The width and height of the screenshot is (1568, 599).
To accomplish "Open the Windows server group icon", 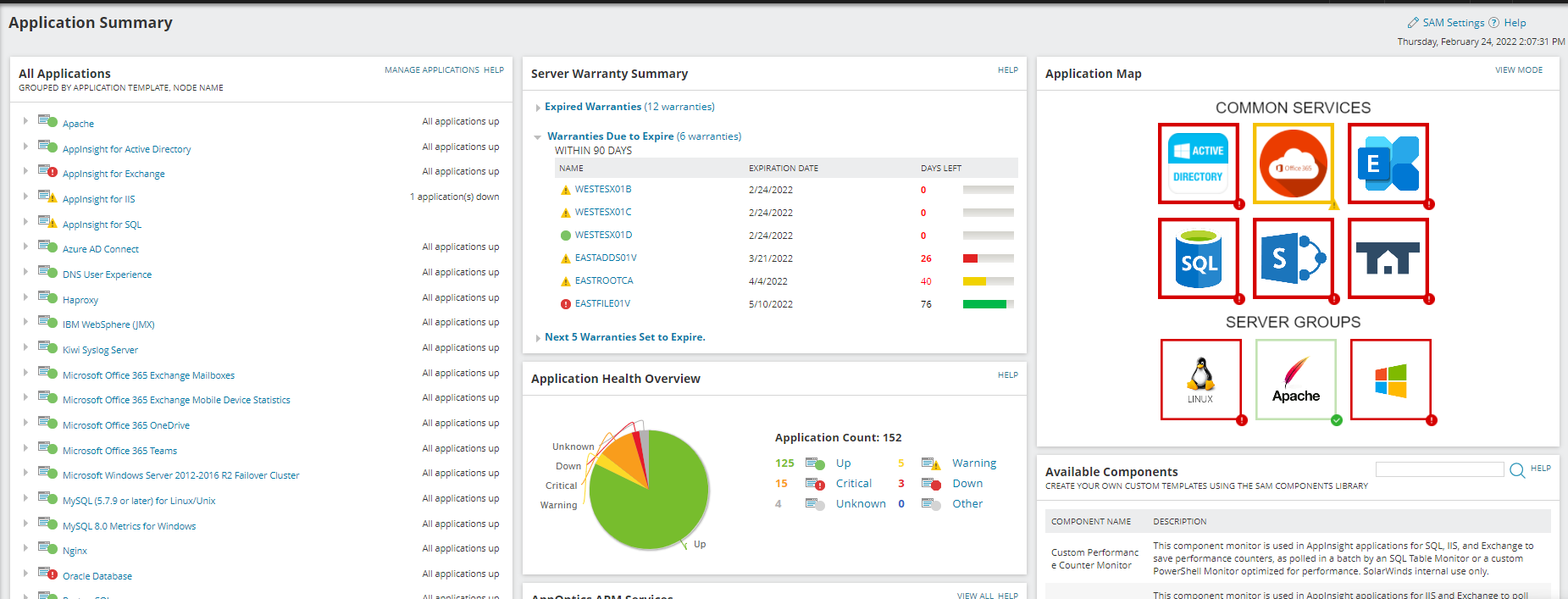I will [1390, 380].
